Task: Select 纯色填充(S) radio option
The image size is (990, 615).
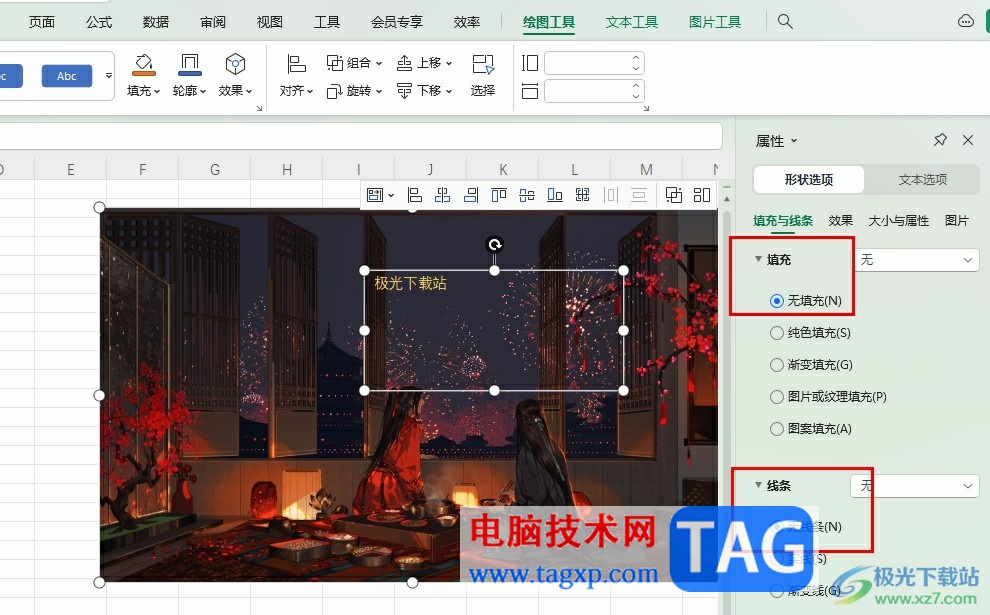Action: (x=777, y=333)
